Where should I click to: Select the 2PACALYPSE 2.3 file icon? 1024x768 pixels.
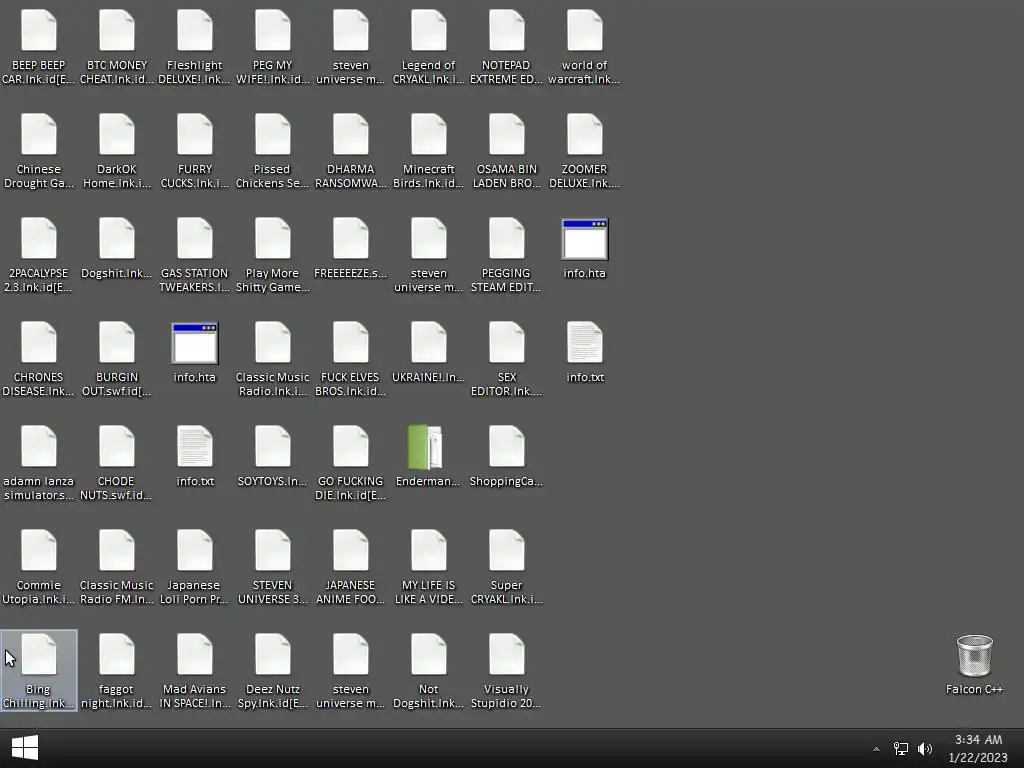coord(39,238)
